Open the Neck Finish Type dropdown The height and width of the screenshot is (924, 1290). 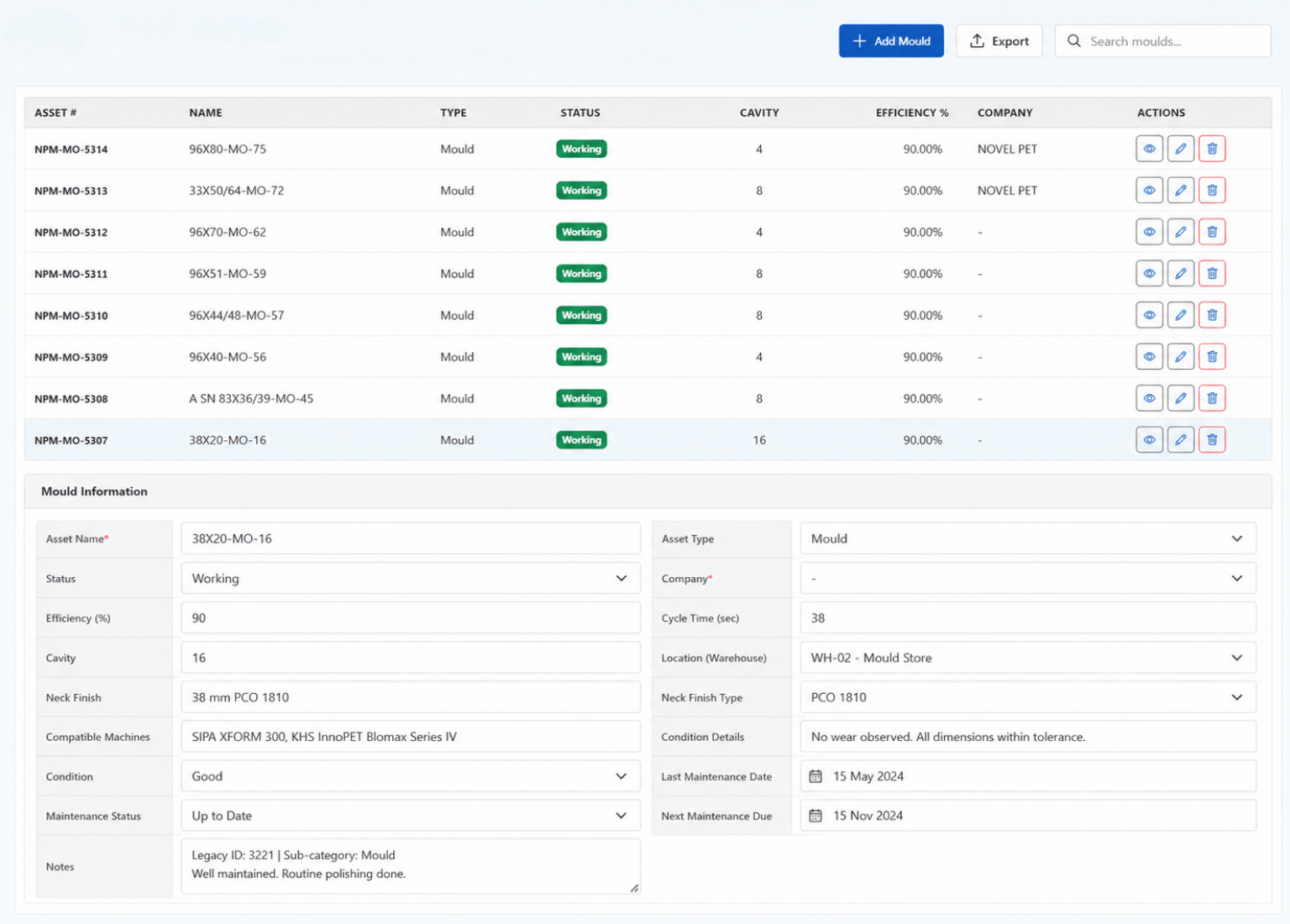point(1028,697)
